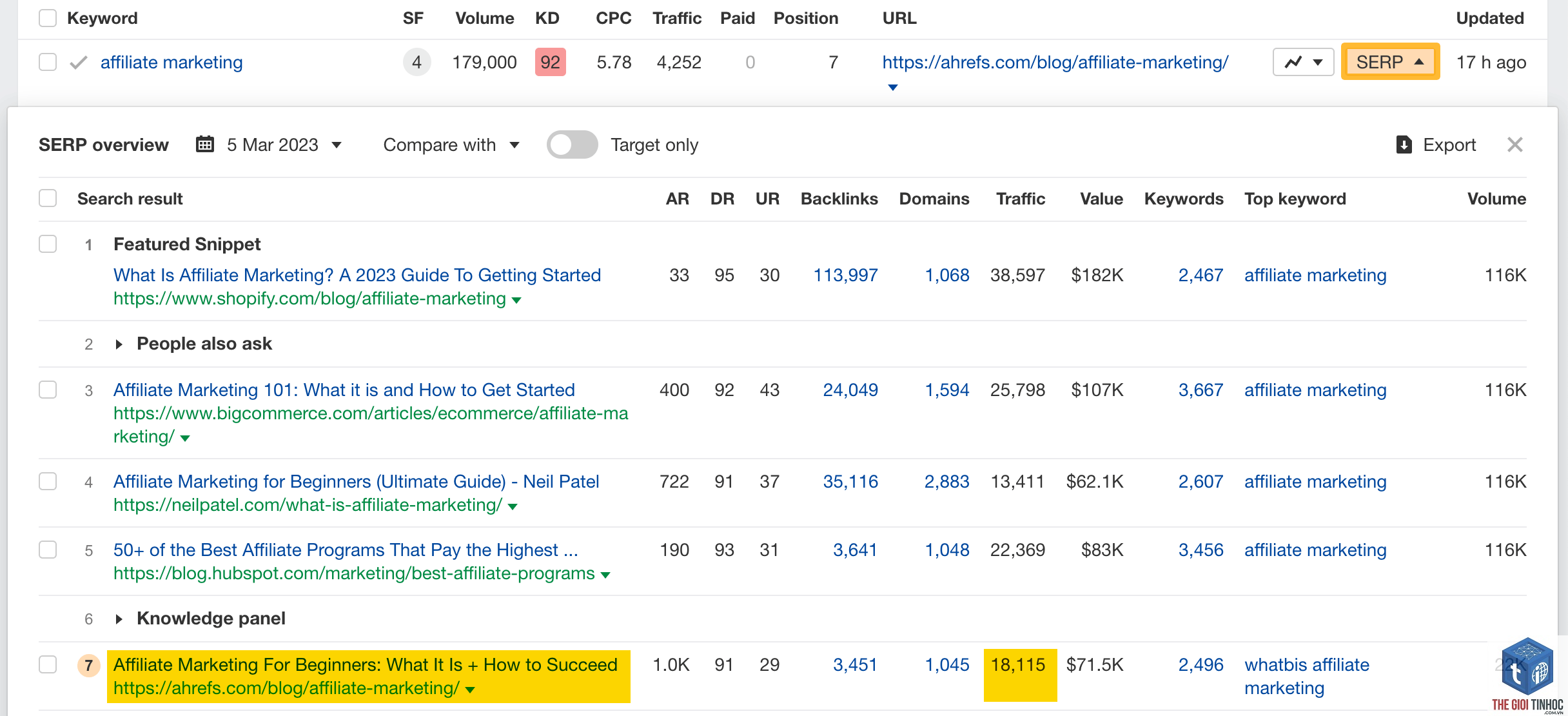Screen dimensions: 1568x716
Task: Sort by the Updated column header
Action: point(1490,18)
